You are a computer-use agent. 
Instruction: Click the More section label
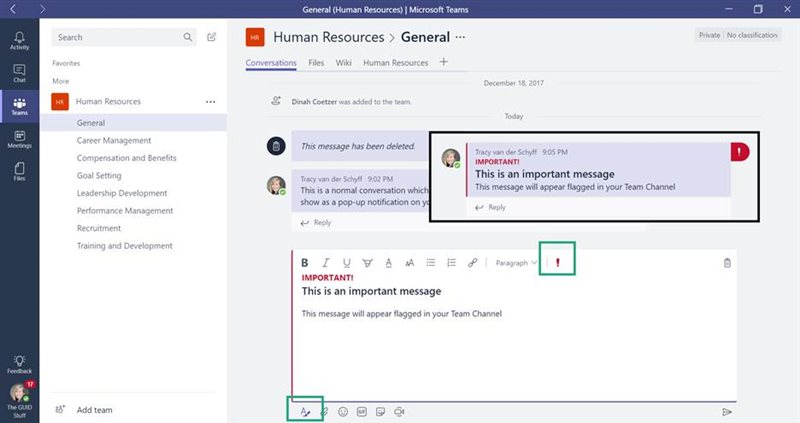tap(60, 81)
